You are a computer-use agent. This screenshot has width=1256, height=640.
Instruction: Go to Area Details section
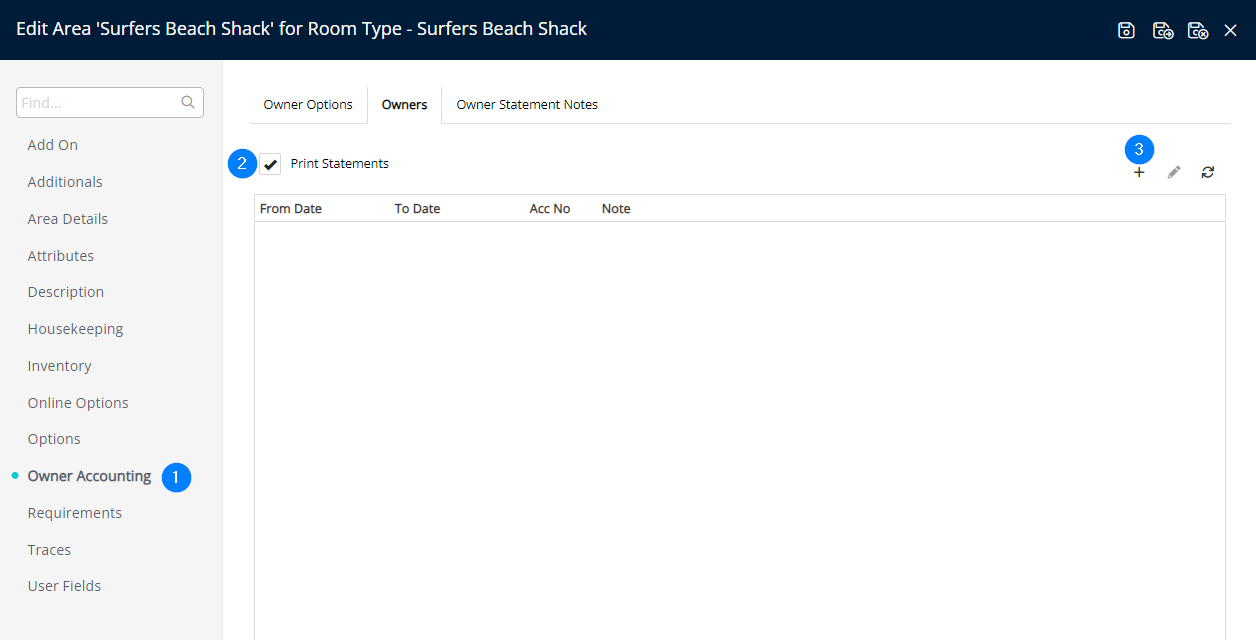tap(68, 219)
